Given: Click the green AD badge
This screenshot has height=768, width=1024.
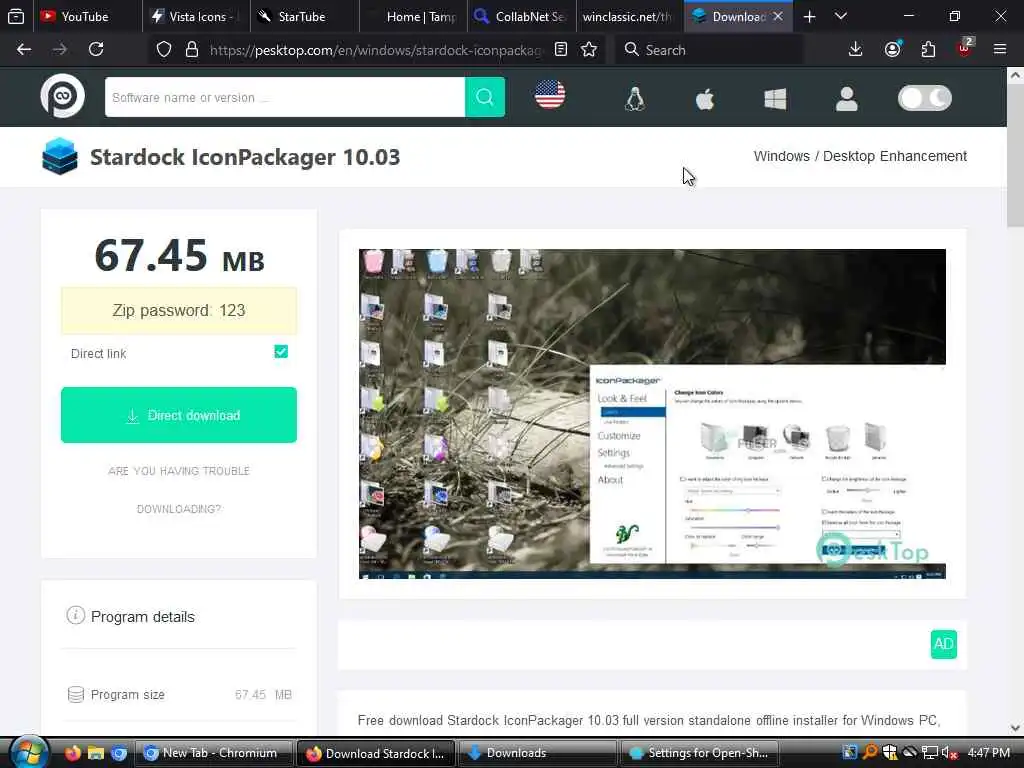Looking at the screenshot, I should coord(944,644).
